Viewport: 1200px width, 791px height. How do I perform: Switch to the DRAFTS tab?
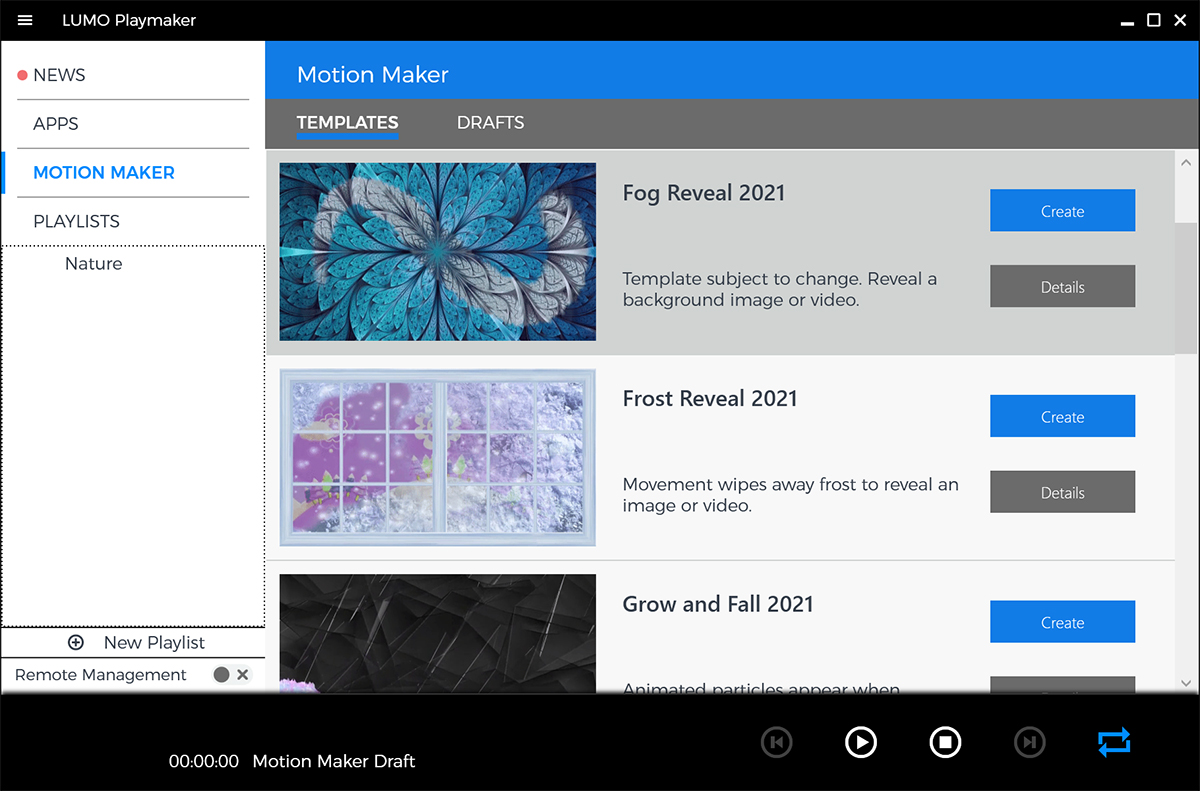(x=491, y=123)
